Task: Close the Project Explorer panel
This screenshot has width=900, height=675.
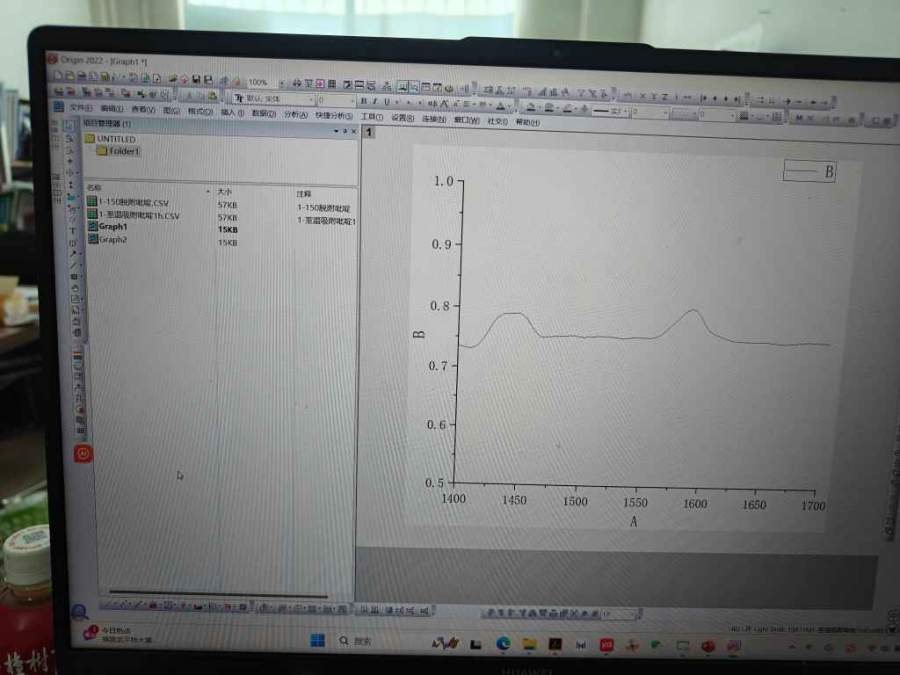Action: pos(354,131)
